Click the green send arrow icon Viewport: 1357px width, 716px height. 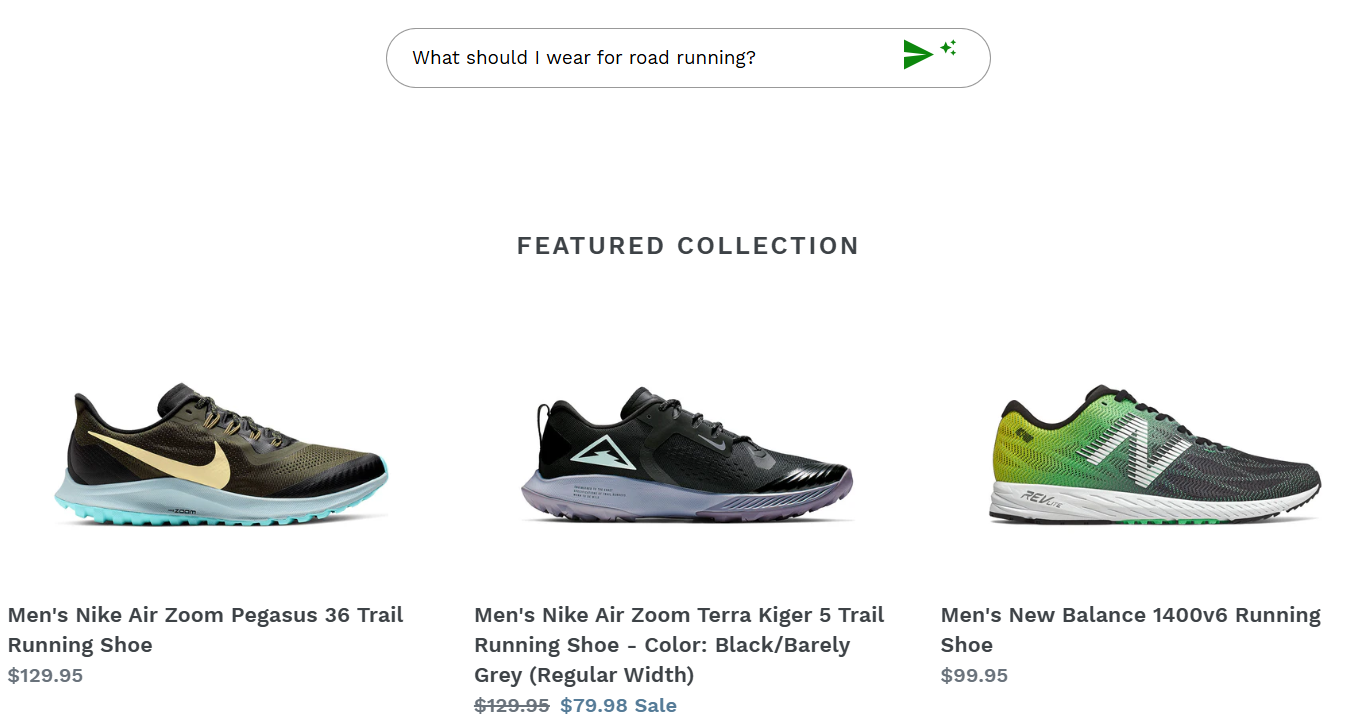[917, 55]
